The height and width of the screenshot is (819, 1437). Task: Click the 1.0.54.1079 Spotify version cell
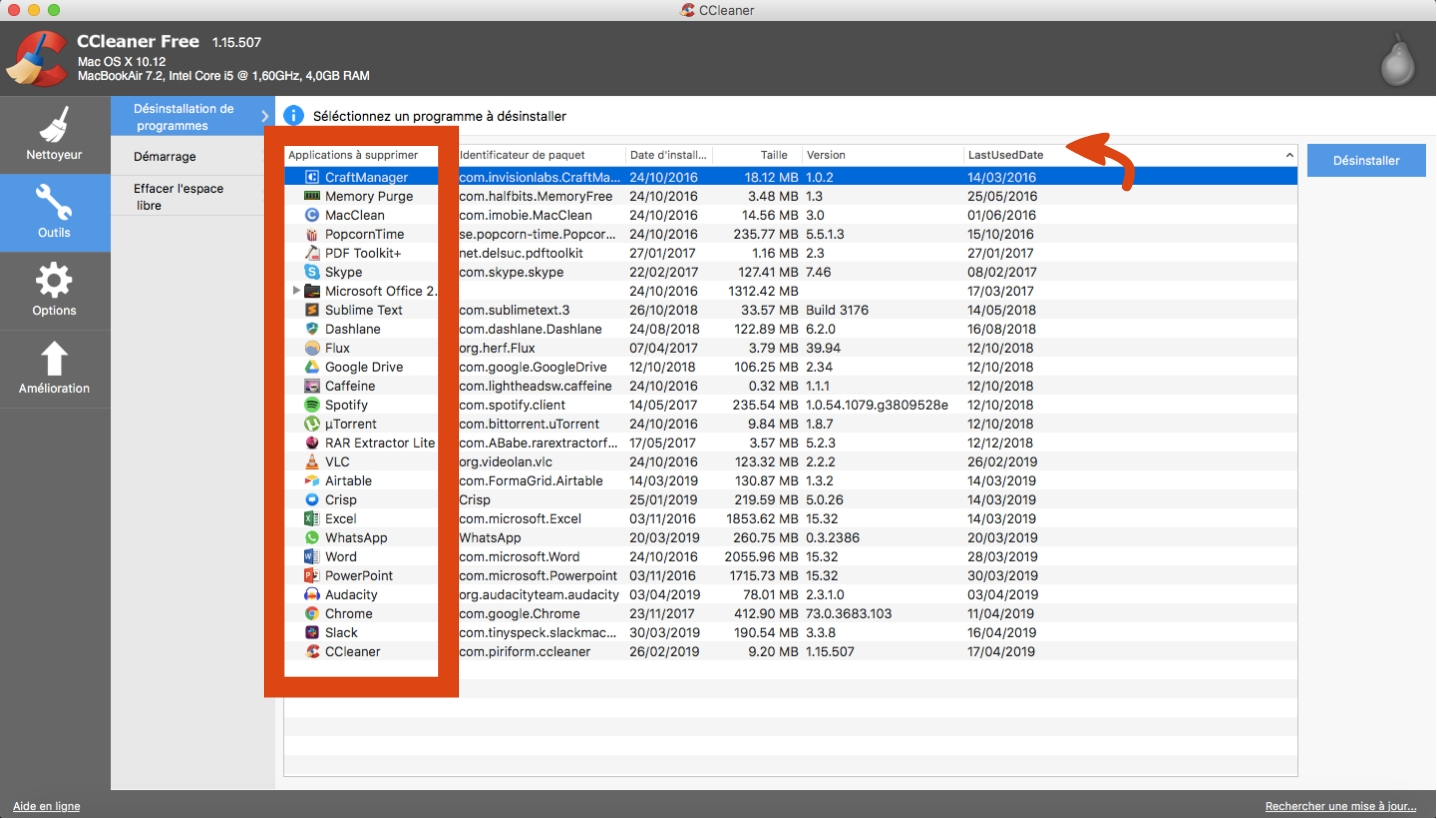(877, 405)
